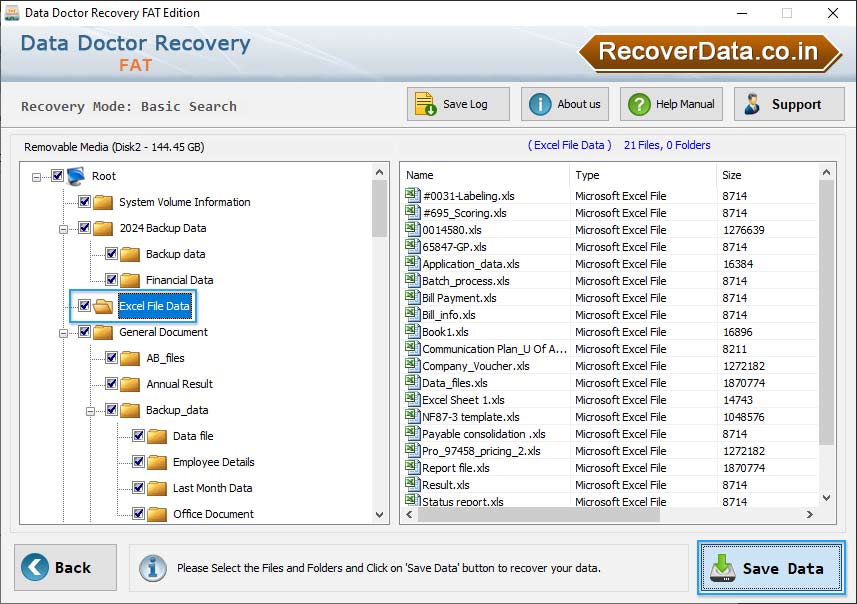This screenshot has height=604, width=857.
Task: Toggle the Backup_data folder checkbox
Action: point(111,409)
